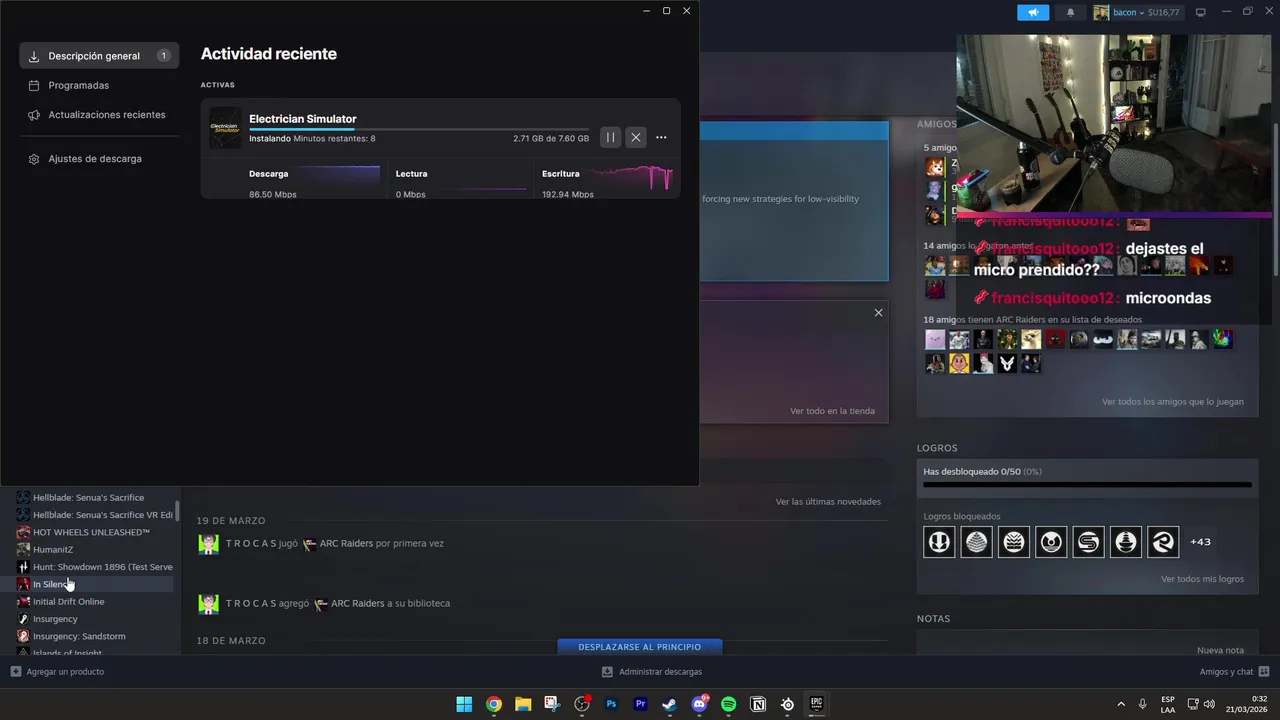Click the microphone tray icon
The height and width of the screenshot is (720, 1280).
tap(1143, 704)
